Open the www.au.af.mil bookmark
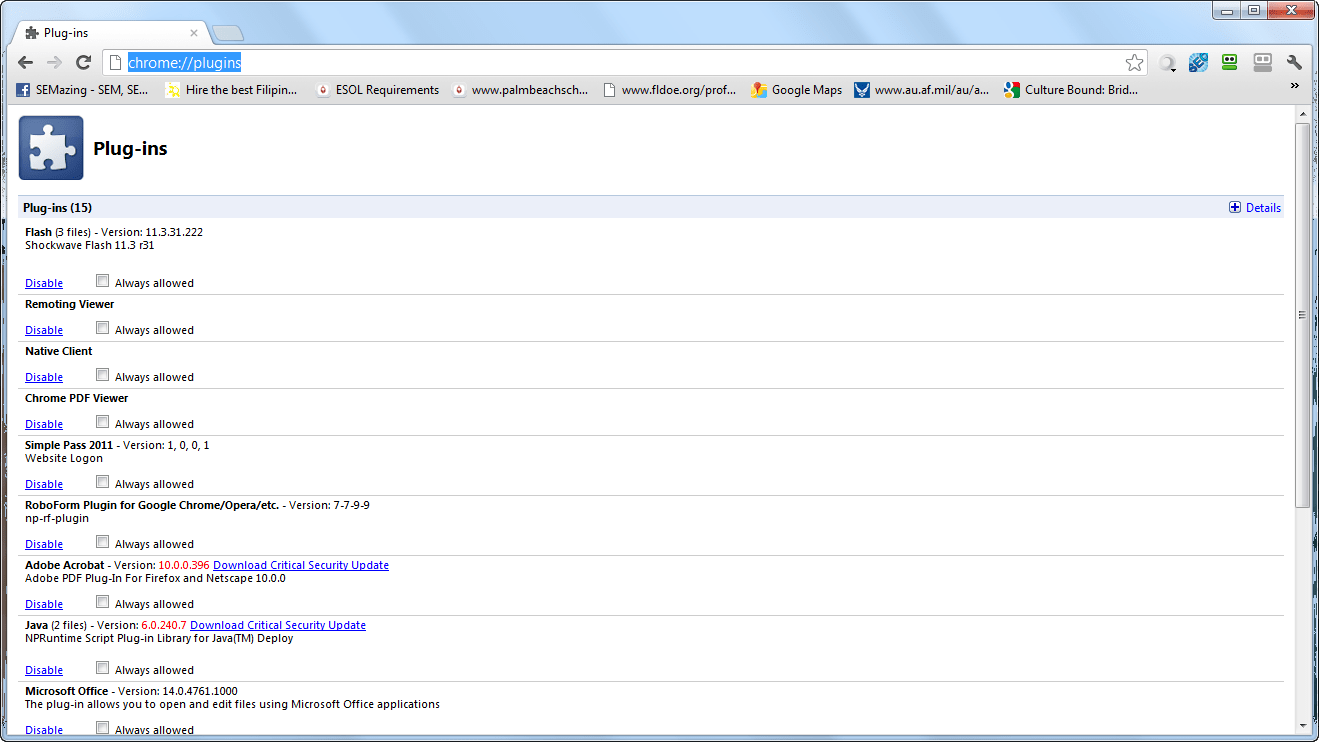 tap(922, 90)
